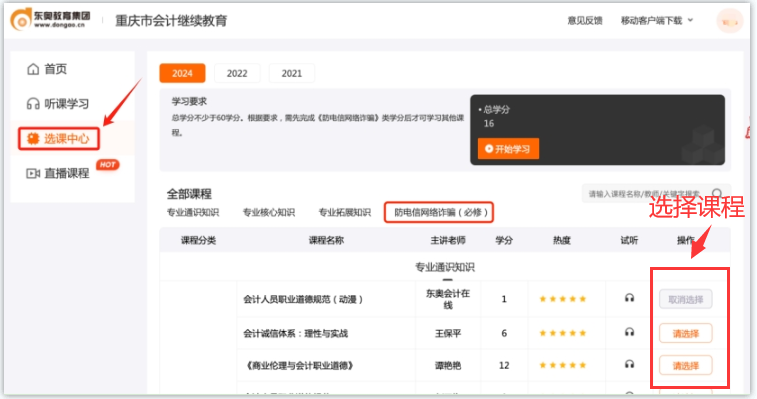Viewport: 757px width, 399px height.
Task: Click the 课程分类 column header
Action: (198, 240)
